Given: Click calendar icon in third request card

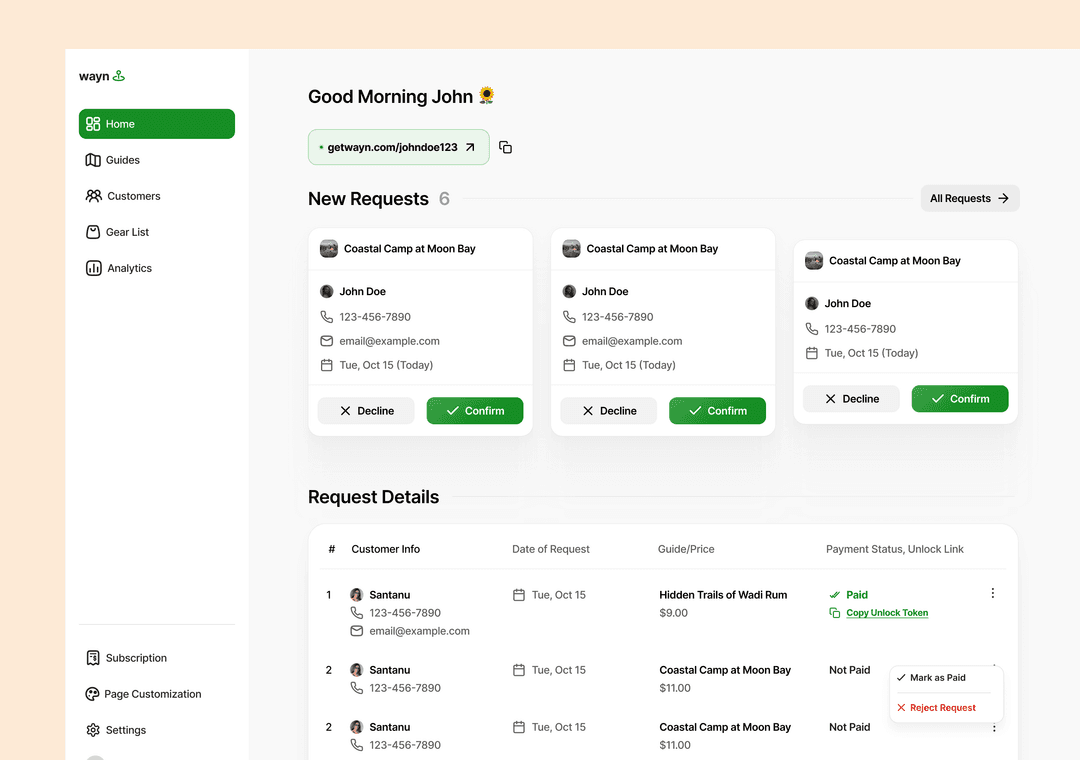Looking at the screenshot, I should pos(812,353).
